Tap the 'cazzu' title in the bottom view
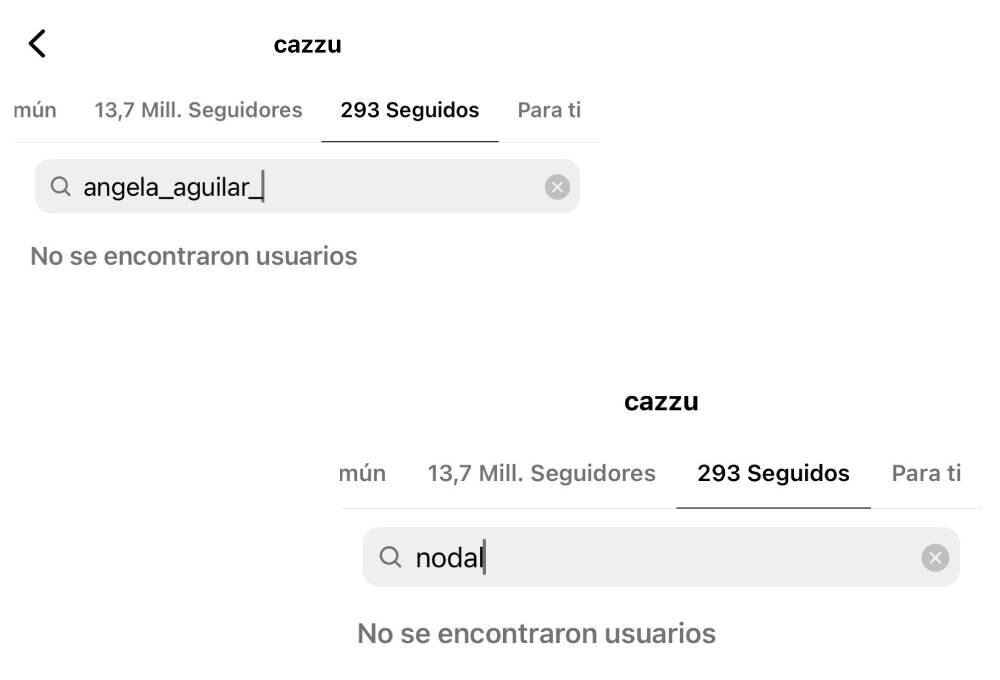The height and width of the screenshot is (680, 1000). tap(662, 402)
